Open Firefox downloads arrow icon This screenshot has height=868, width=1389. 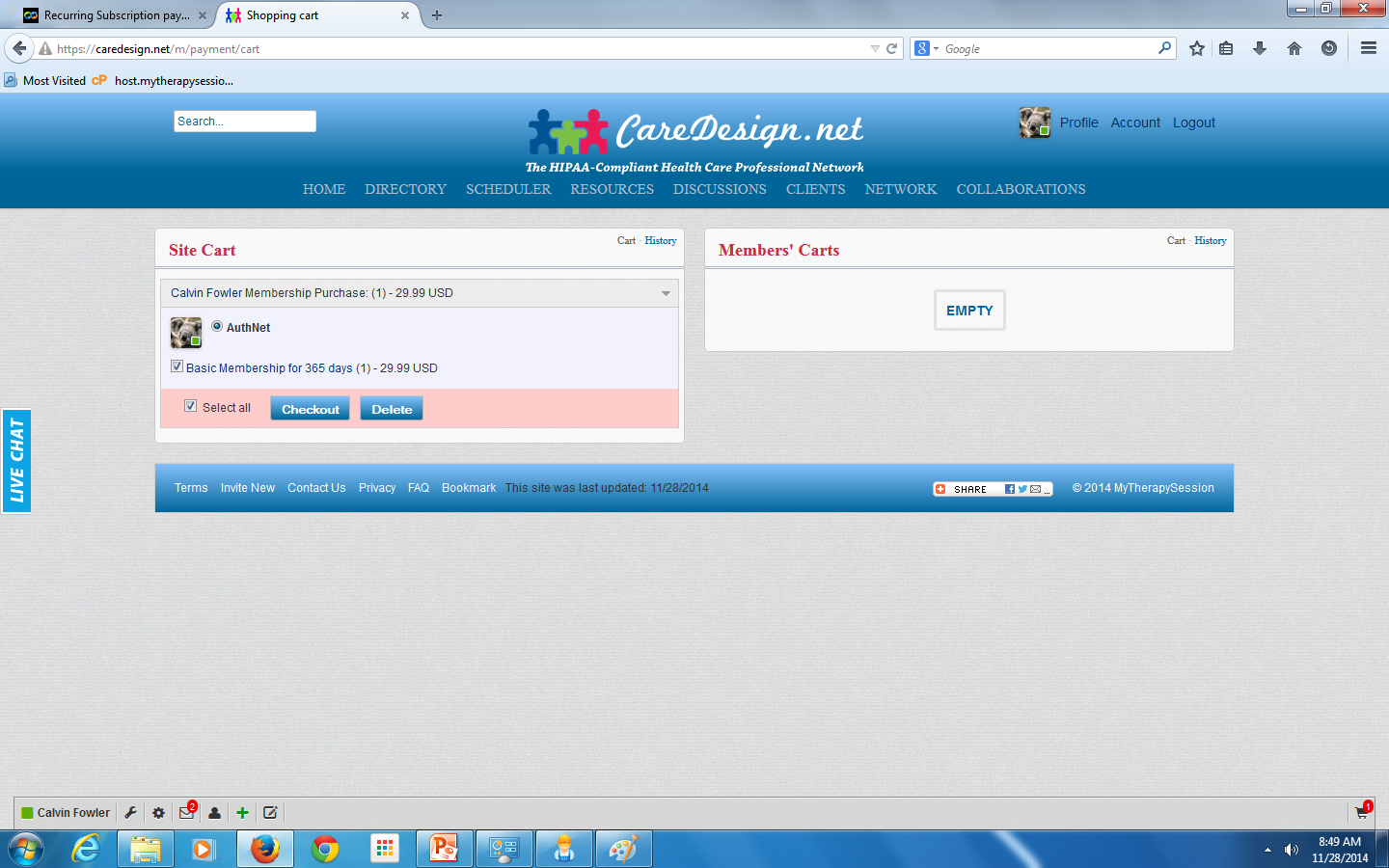pyautogui.click(x=1260, y=48)
